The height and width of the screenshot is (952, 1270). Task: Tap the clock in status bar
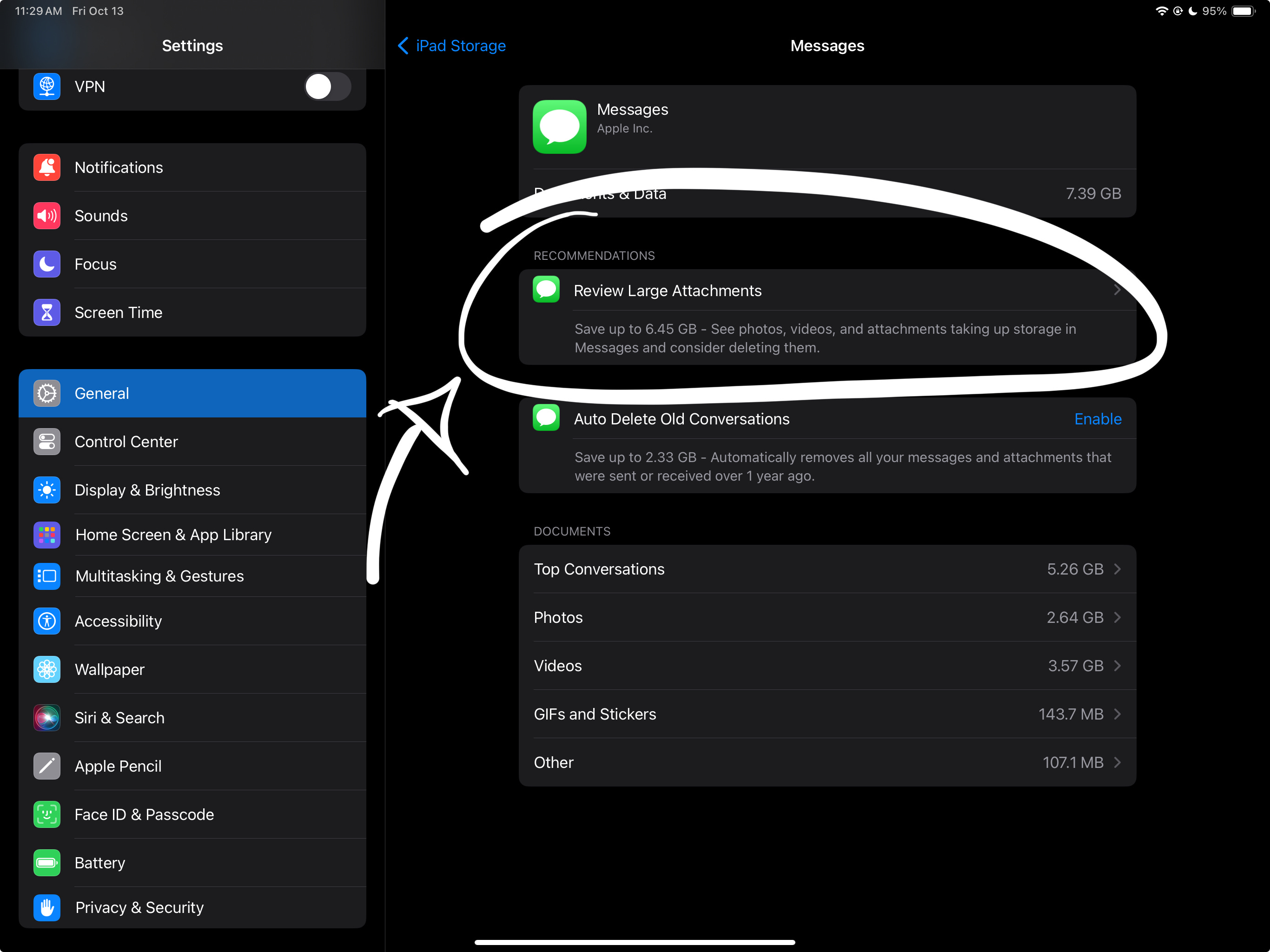(38, 11)
